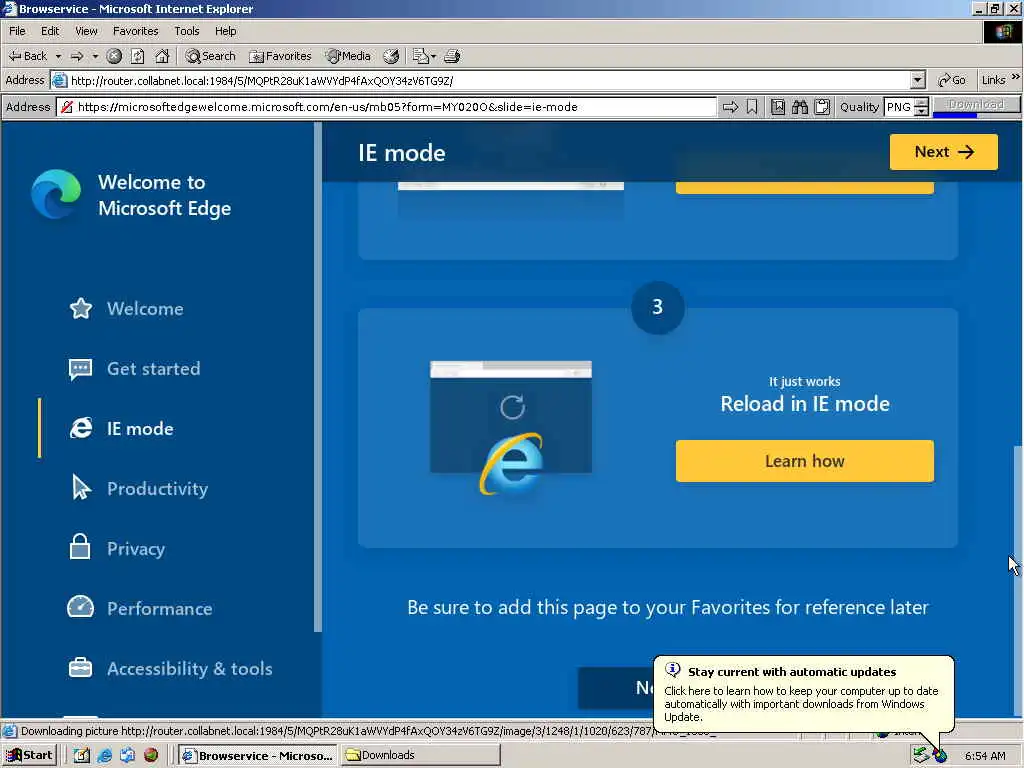Click the Download progress button
Screen dimensions: 1024x768
(x=976, y=105)
